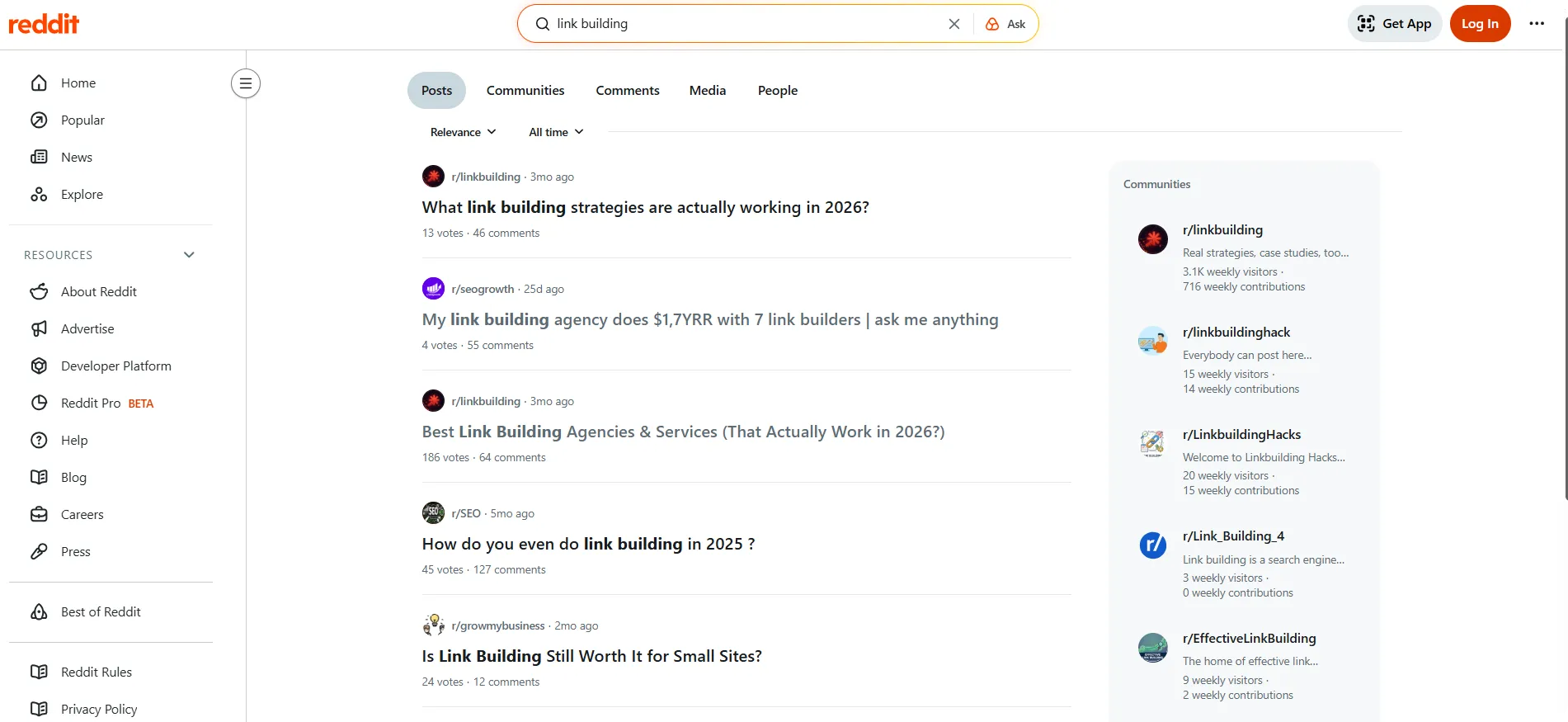
Task: Click r/Link_Building_4 blue avatar
Action: click(x=1153, y=545)
